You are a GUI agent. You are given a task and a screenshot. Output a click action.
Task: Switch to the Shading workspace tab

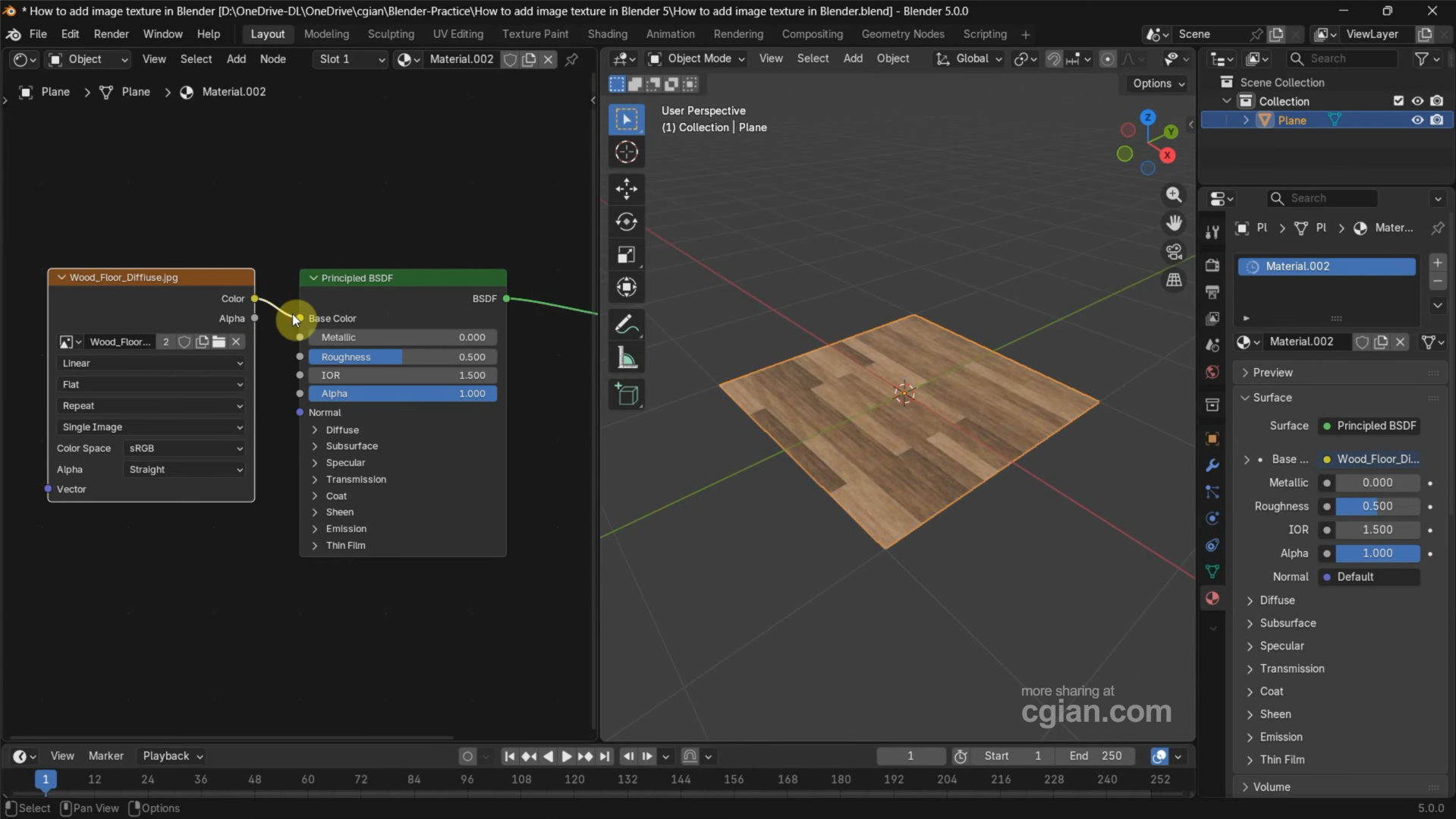607,34
